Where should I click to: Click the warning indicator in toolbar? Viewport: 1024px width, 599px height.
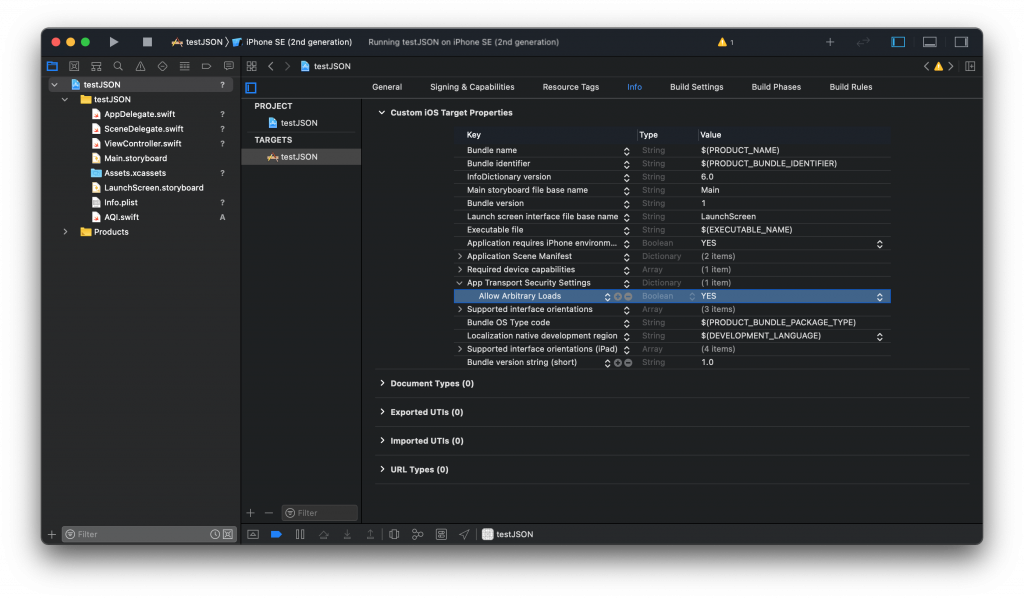click(725, 42)
